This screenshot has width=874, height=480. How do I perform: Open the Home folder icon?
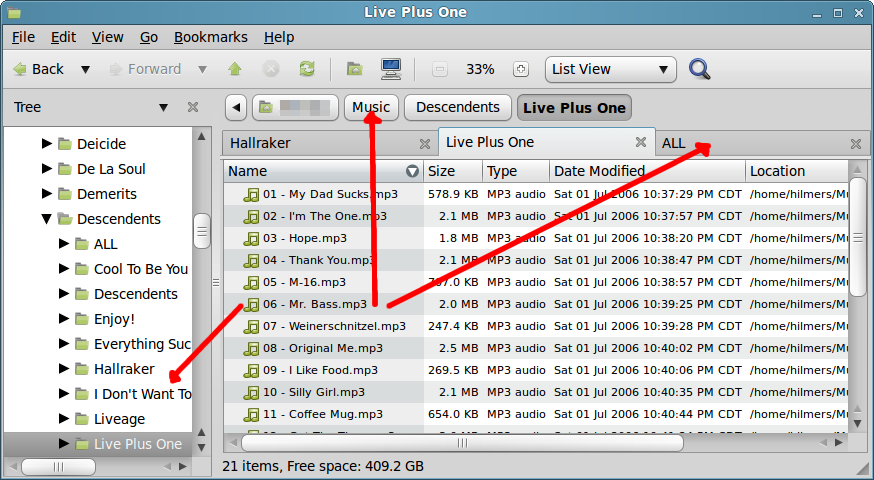pyautogui.click(x=354, y=69)
